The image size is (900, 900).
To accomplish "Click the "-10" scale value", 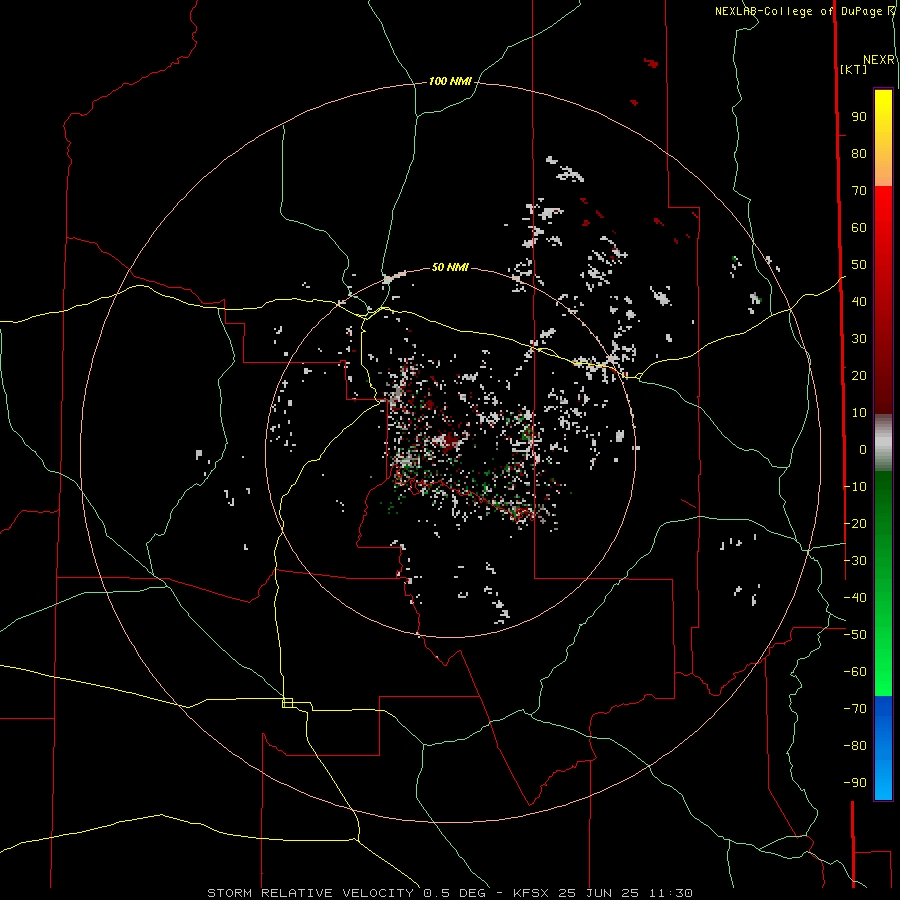I will [855, 487].
